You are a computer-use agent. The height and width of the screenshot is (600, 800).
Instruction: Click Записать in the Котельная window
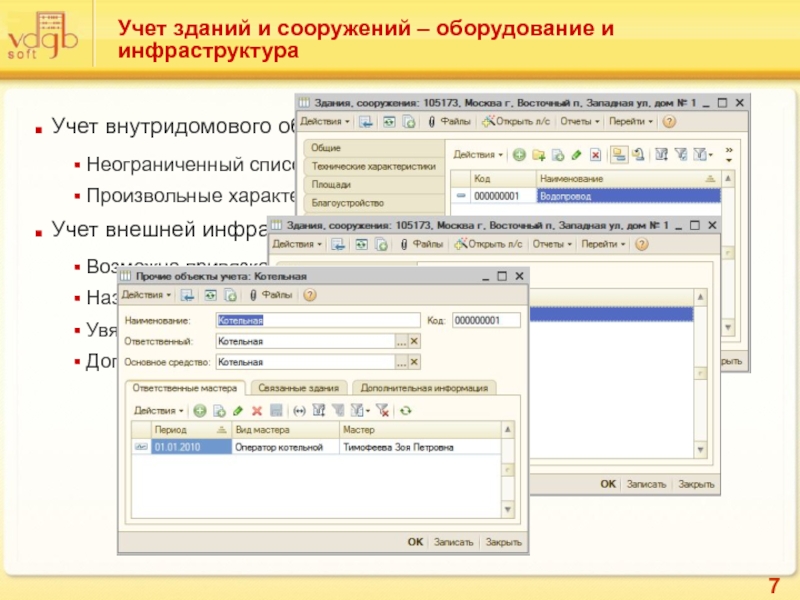pyautogui.click(x=453, y=542)
